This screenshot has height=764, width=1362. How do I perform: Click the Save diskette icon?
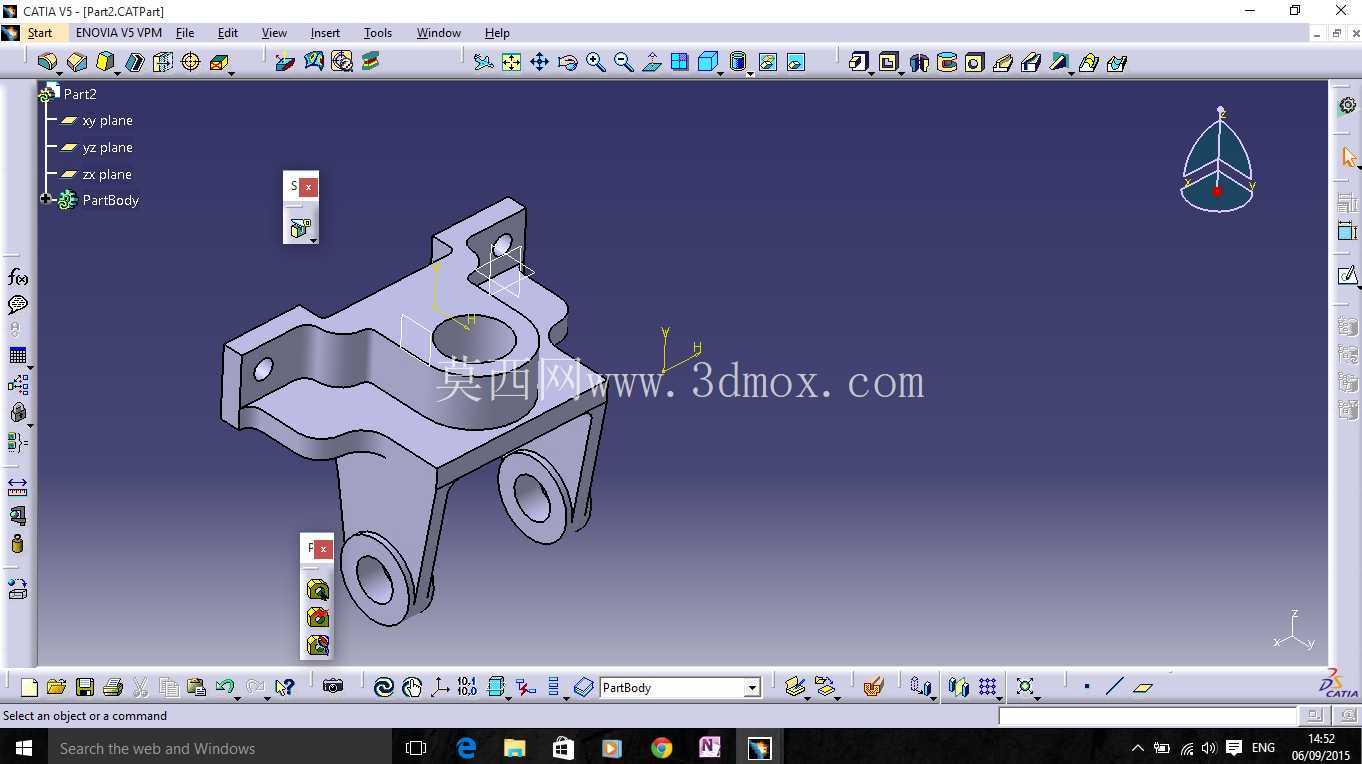85,687
